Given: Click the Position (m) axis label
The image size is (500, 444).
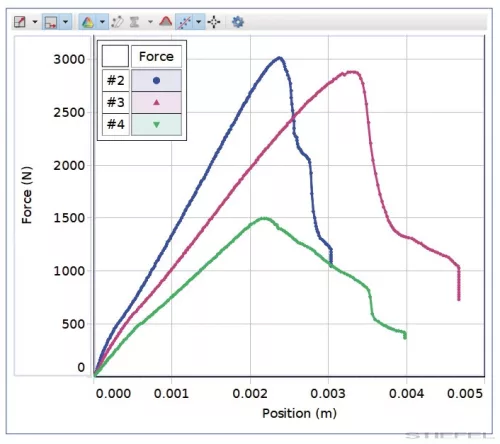Looking at the screenshot, I should click(x=299, y=413).
